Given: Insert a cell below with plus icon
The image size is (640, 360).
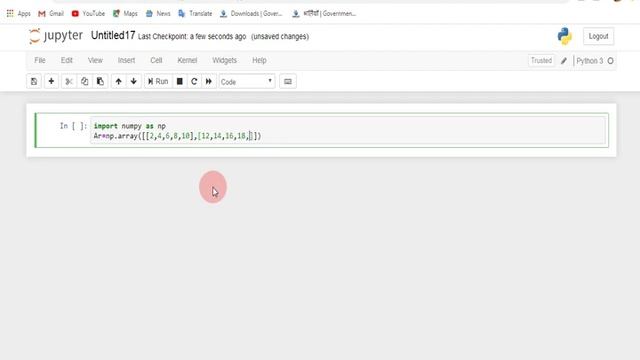Looking at the screenshot, I should (51, 82).
